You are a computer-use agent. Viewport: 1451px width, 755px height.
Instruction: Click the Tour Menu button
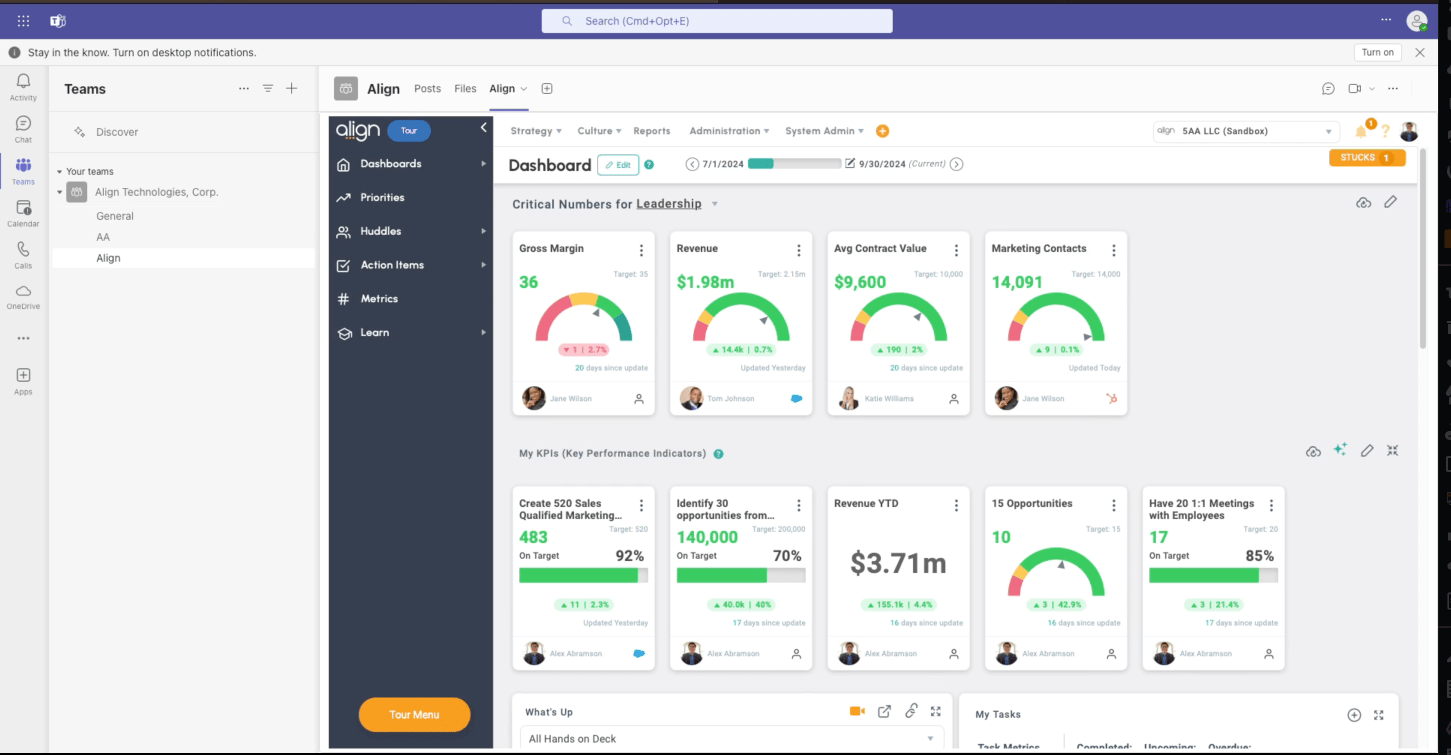pyautogui.click(x=414, y=715)
